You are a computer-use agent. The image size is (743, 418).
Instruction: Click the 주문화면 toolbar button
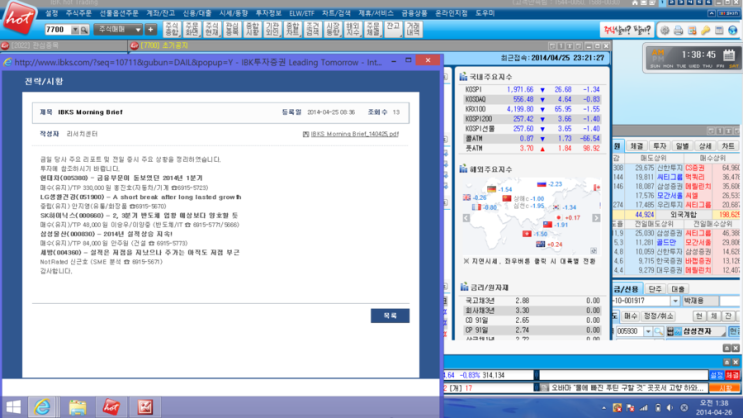pyautogui.click(x=192, y=29)
